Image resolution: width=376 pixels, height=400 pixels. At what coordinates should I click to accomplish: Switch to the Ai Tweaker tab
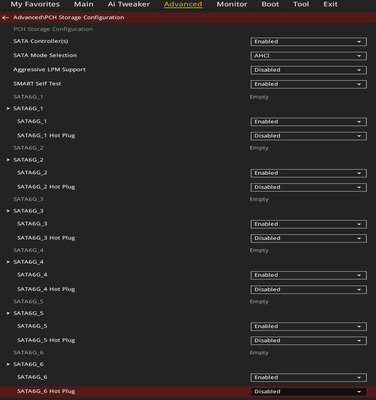pyautogui.click(x=129, y=4)
